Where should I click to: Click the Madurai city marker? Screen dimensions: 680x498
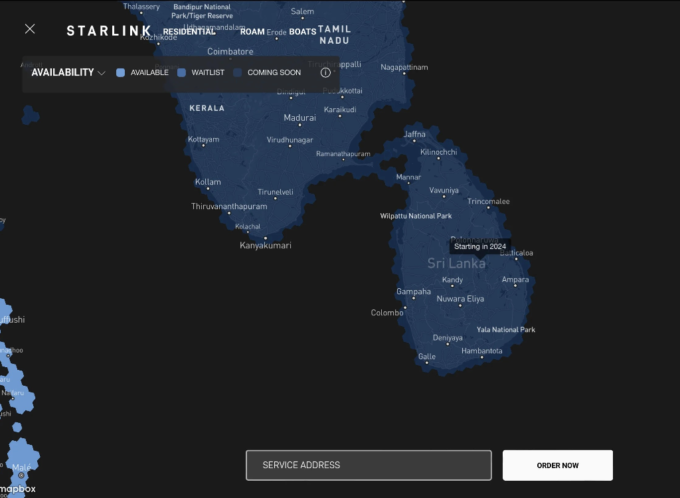[x=300, y=125]
